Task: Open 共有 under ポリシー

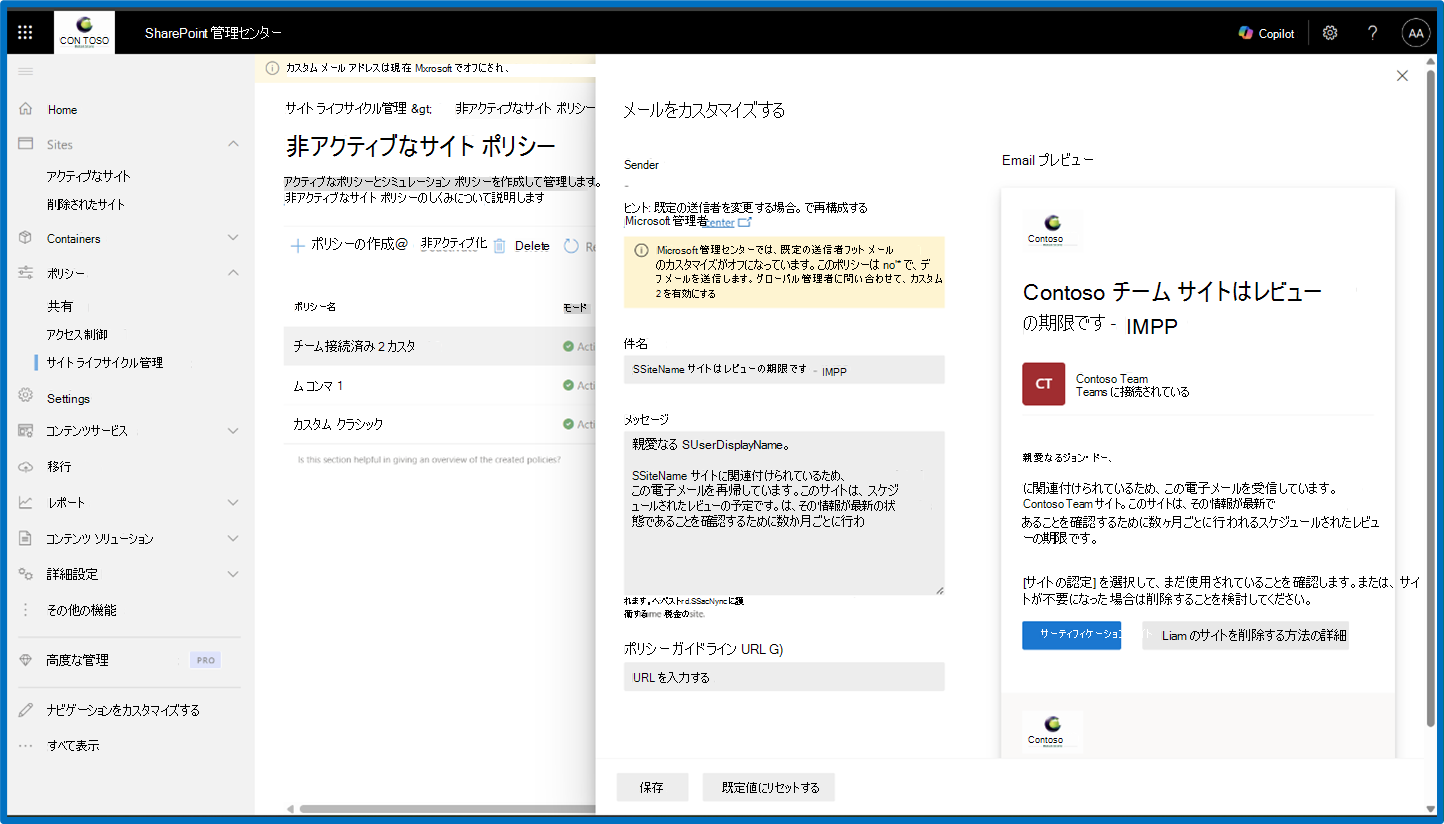Action: coord(60,306)
